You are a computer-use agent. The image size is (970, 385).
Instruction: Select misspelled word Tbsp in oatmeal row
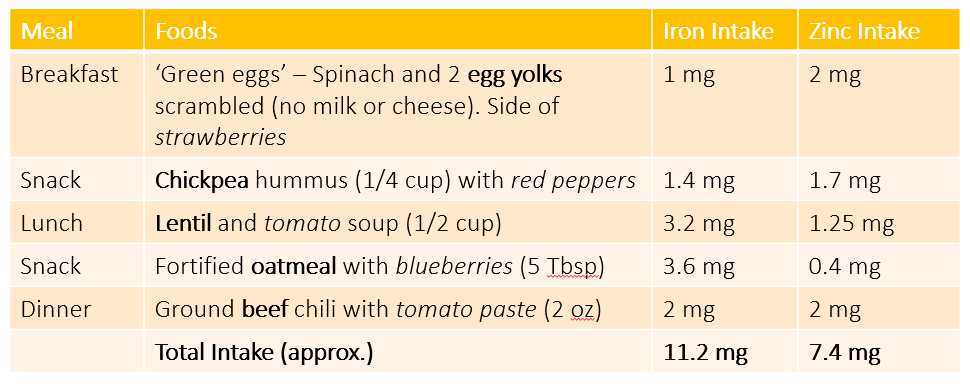coord(570,267)
